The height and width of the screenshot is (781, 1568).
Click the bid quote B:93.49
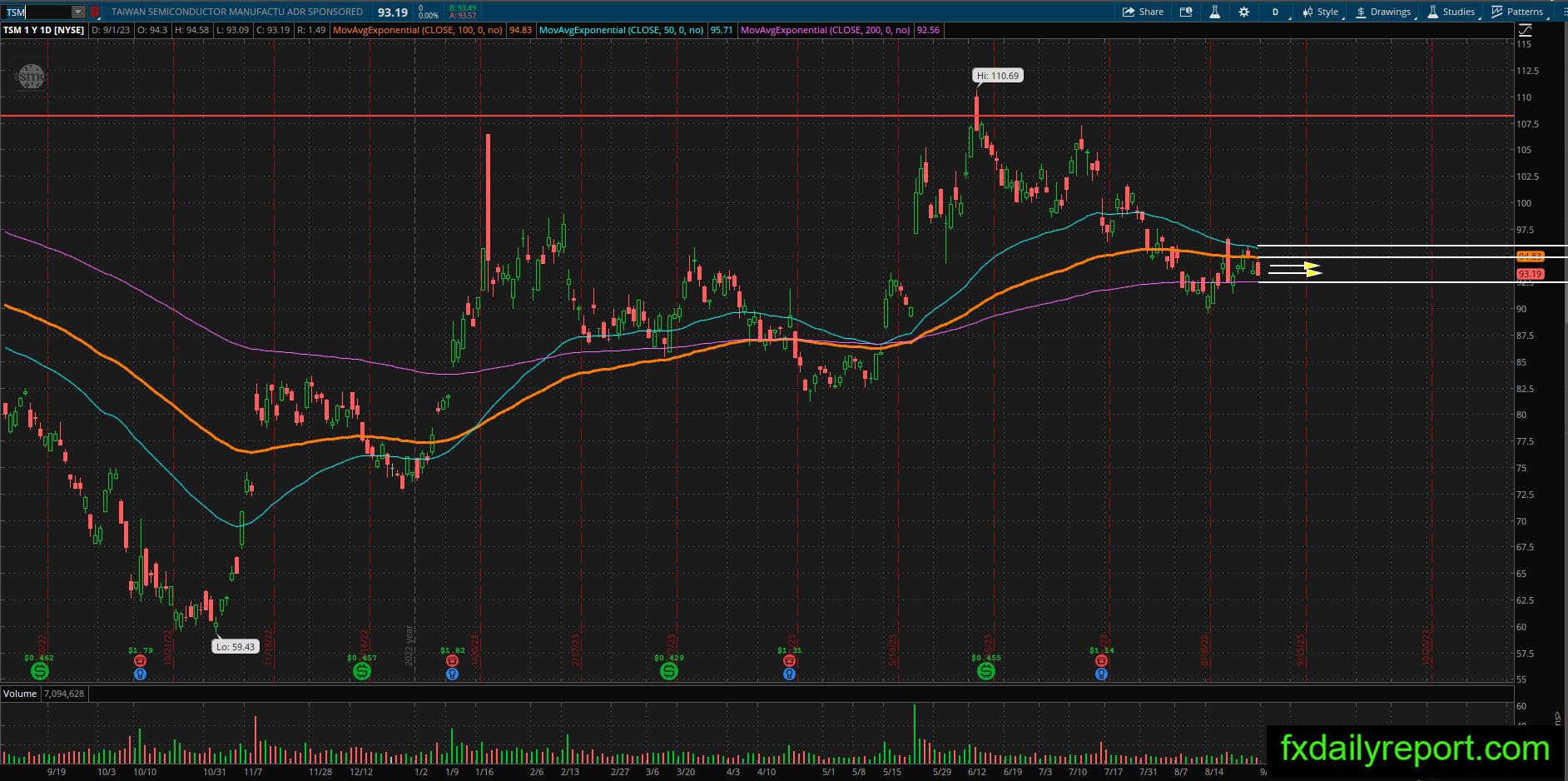(x=462, y=8)
